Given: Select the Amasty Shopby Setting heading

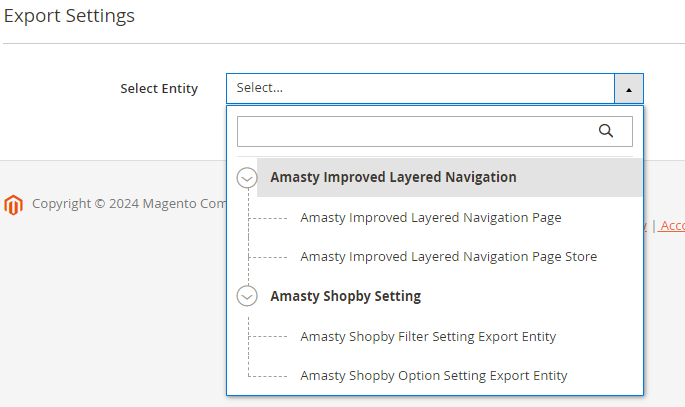Looking at the screenshot, I should [346, 296].
